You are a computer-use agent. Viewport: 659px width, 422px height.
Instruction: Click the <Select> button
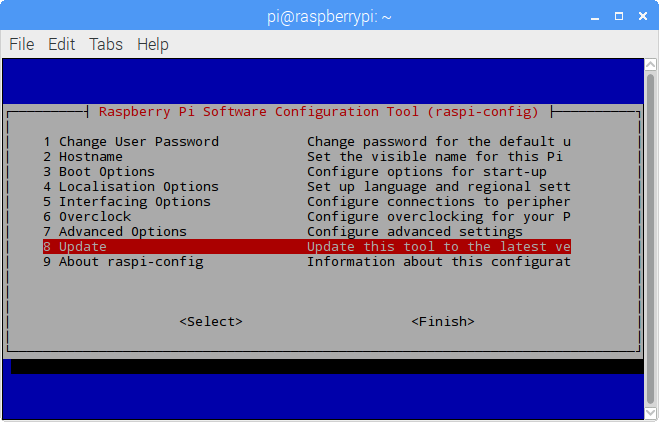coord(211,322)
